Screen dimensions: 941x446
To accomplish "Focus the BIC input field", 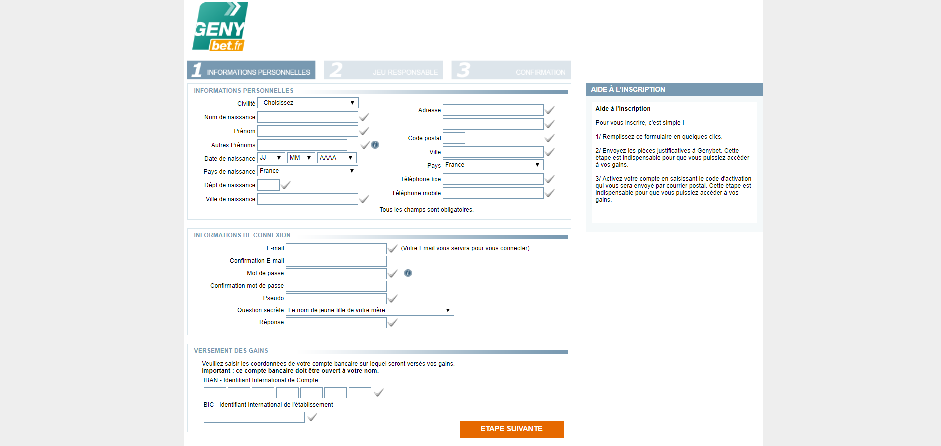I will pyautogui.click(x=254, y=417).
